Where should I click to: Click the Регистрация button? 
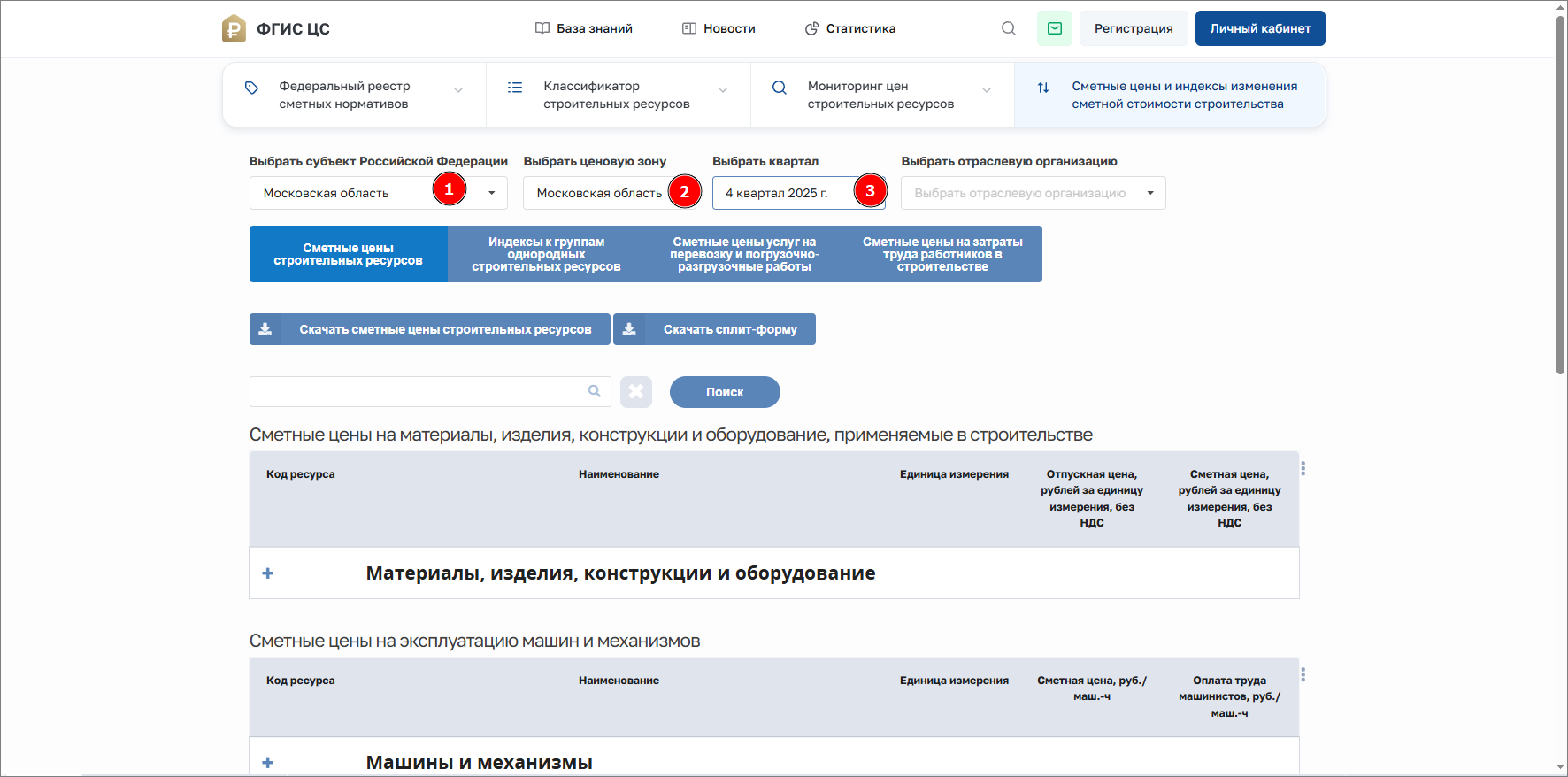[1134, 28]
